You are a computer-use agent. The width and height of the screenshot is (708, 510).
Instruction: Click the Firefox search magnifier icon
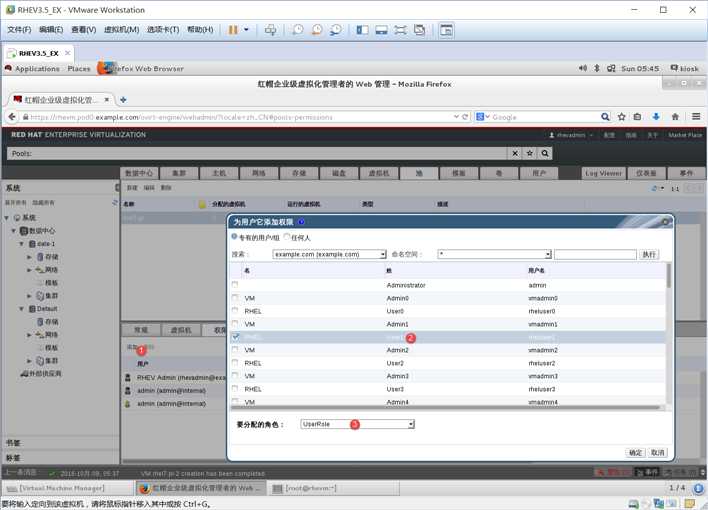605,117
